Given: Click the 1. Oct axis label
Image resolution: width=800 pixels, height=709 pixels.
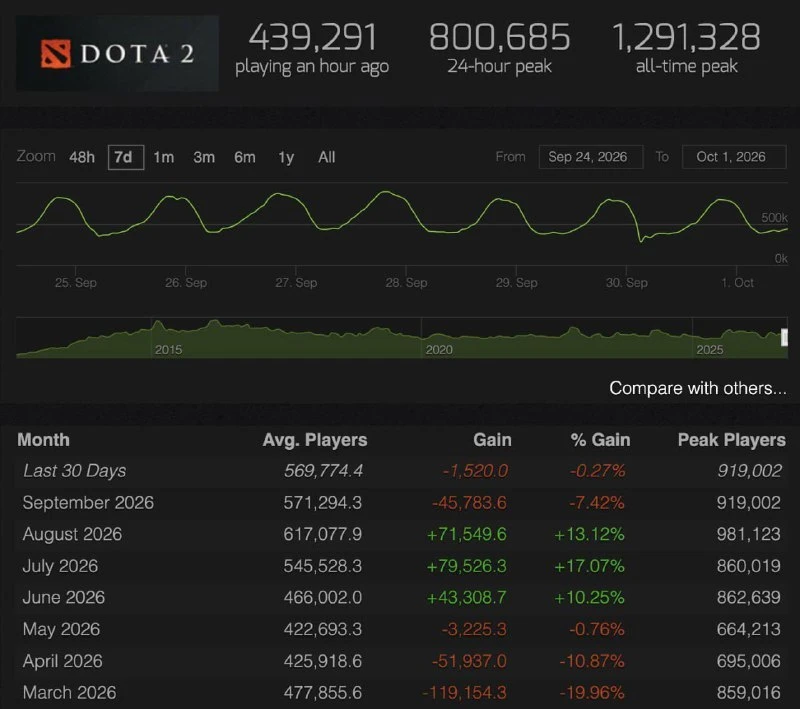Looking at the screenshot, I should [737, 283].
